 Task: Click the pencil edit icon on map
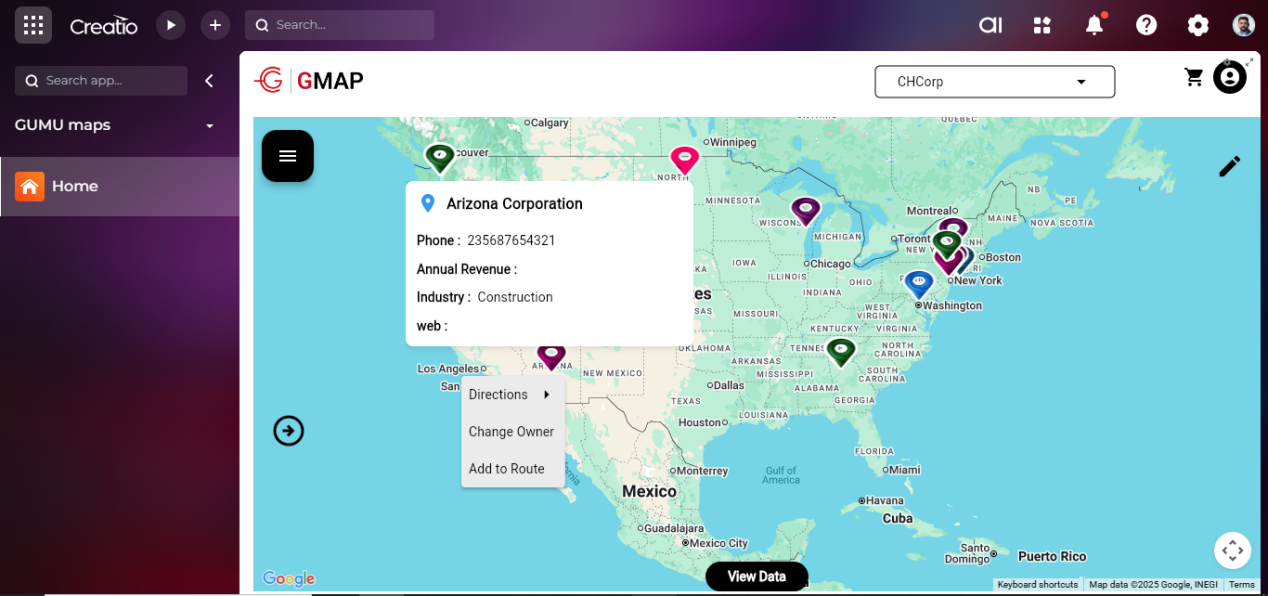pyautogui.click(x=1230, y=166)
